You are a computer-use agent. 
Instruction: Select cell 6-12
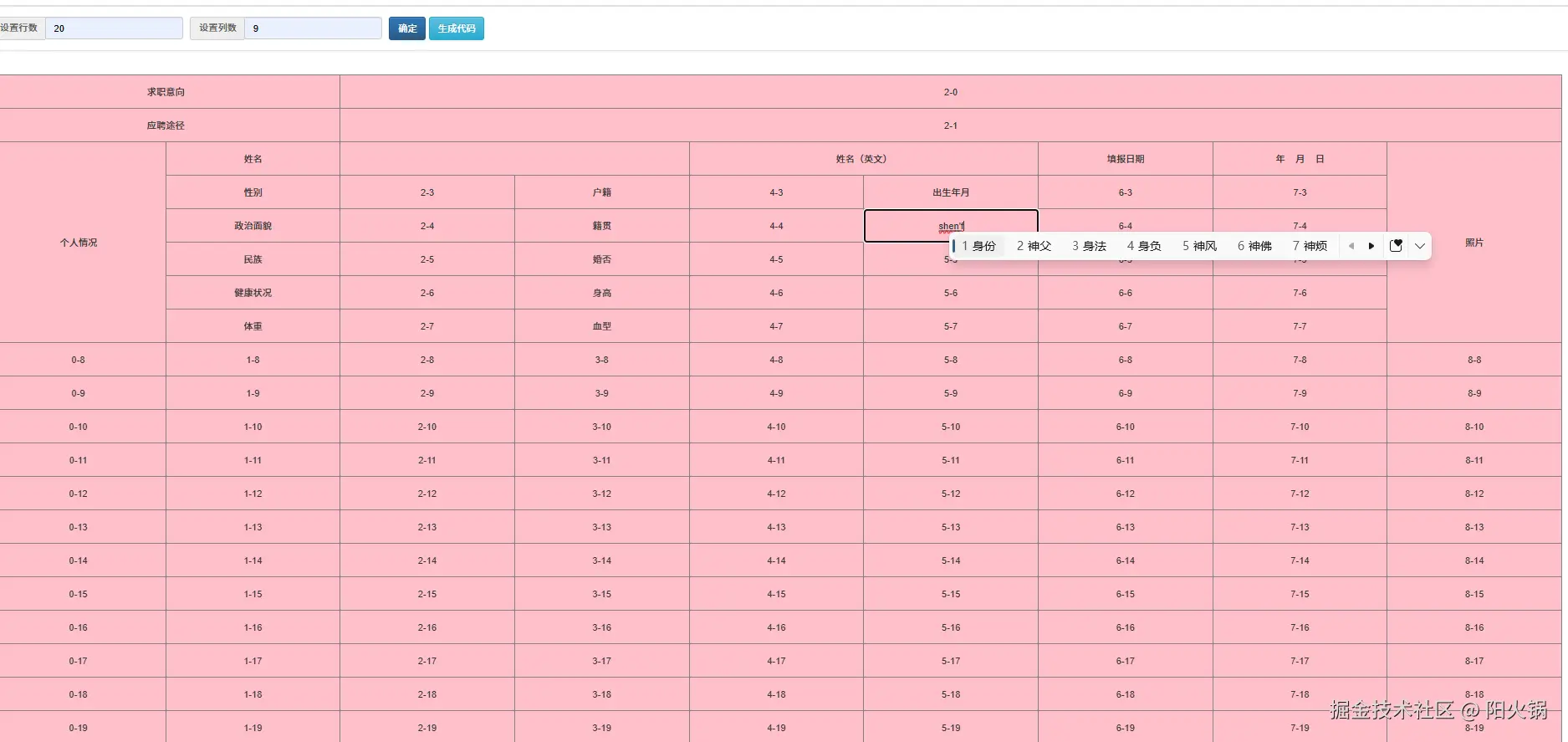(1126, 494)
